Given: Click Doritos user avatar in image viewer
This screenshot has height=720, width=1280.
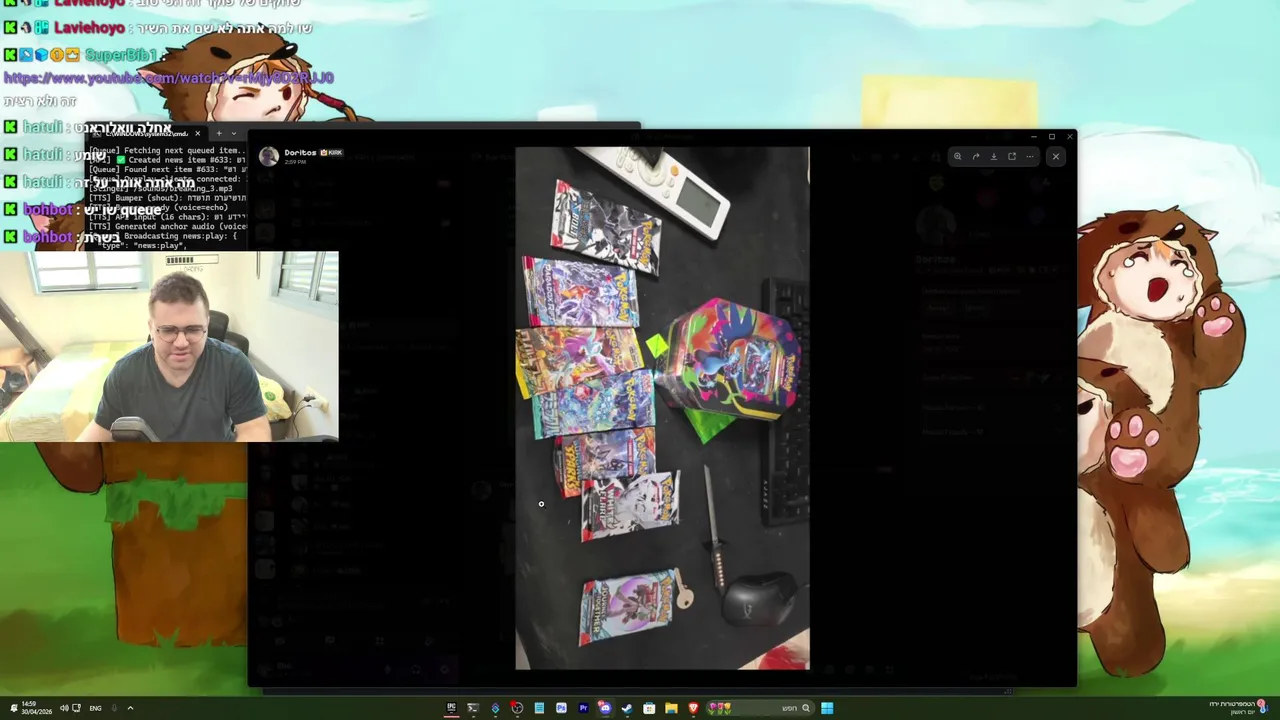Looking at the screenshot, I should [x=268, y=156].
